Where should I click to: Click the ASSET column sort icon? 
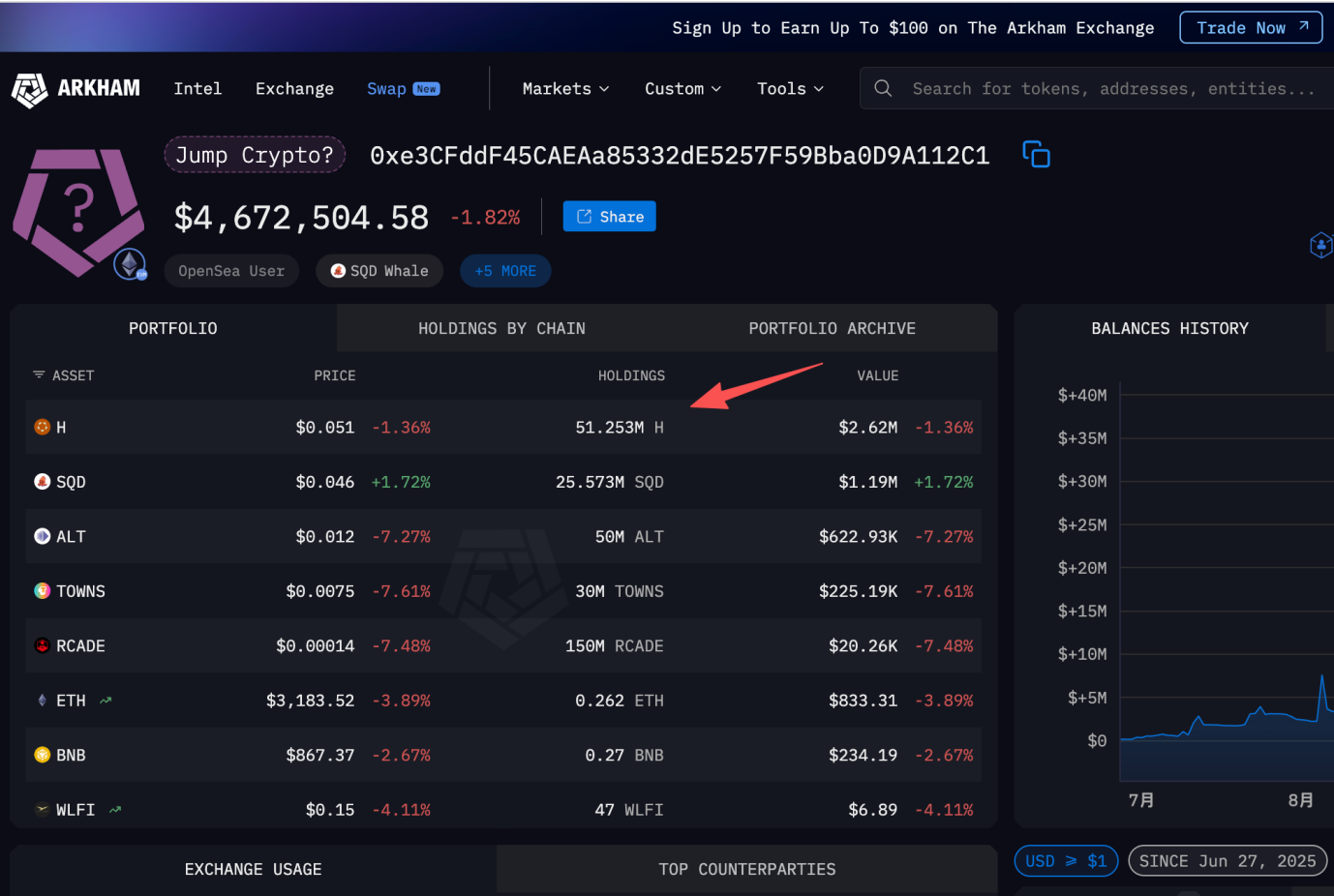click(39, 375)
